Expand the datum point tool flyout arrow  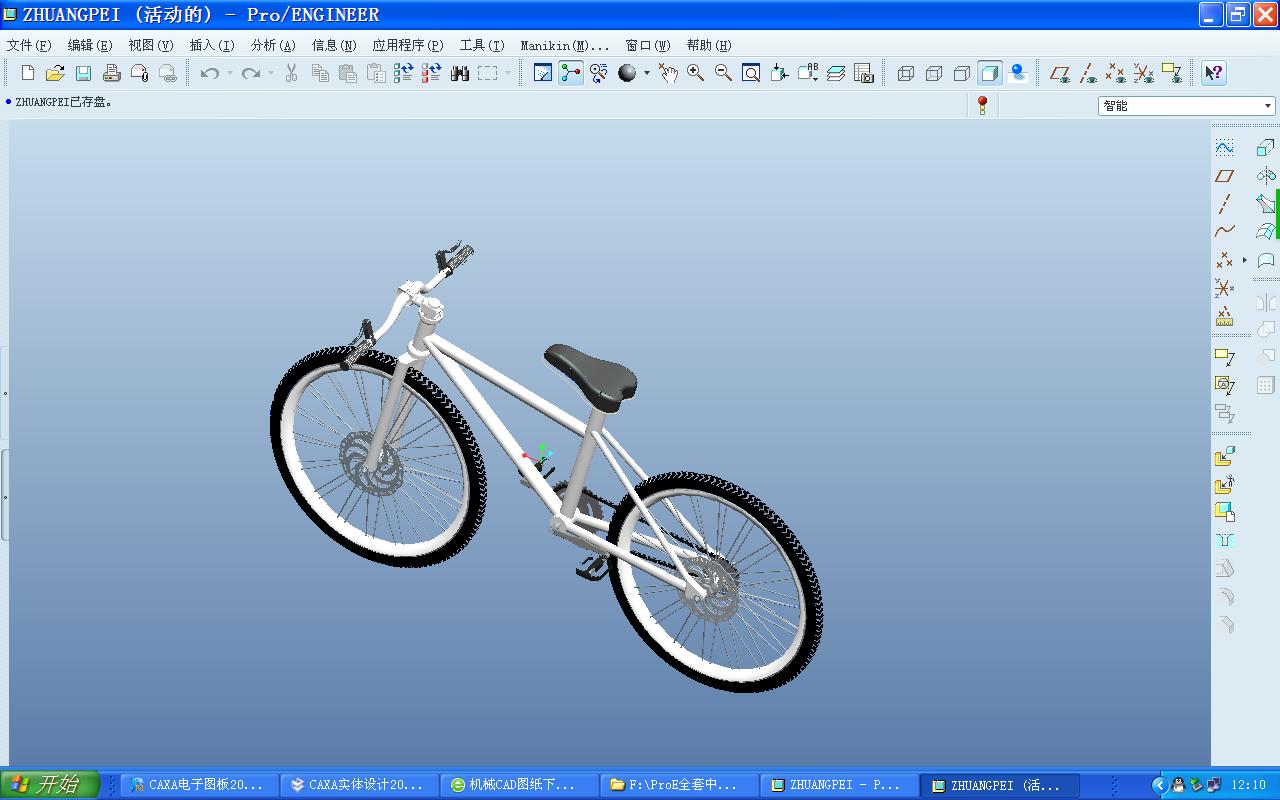pos(1244,260)
